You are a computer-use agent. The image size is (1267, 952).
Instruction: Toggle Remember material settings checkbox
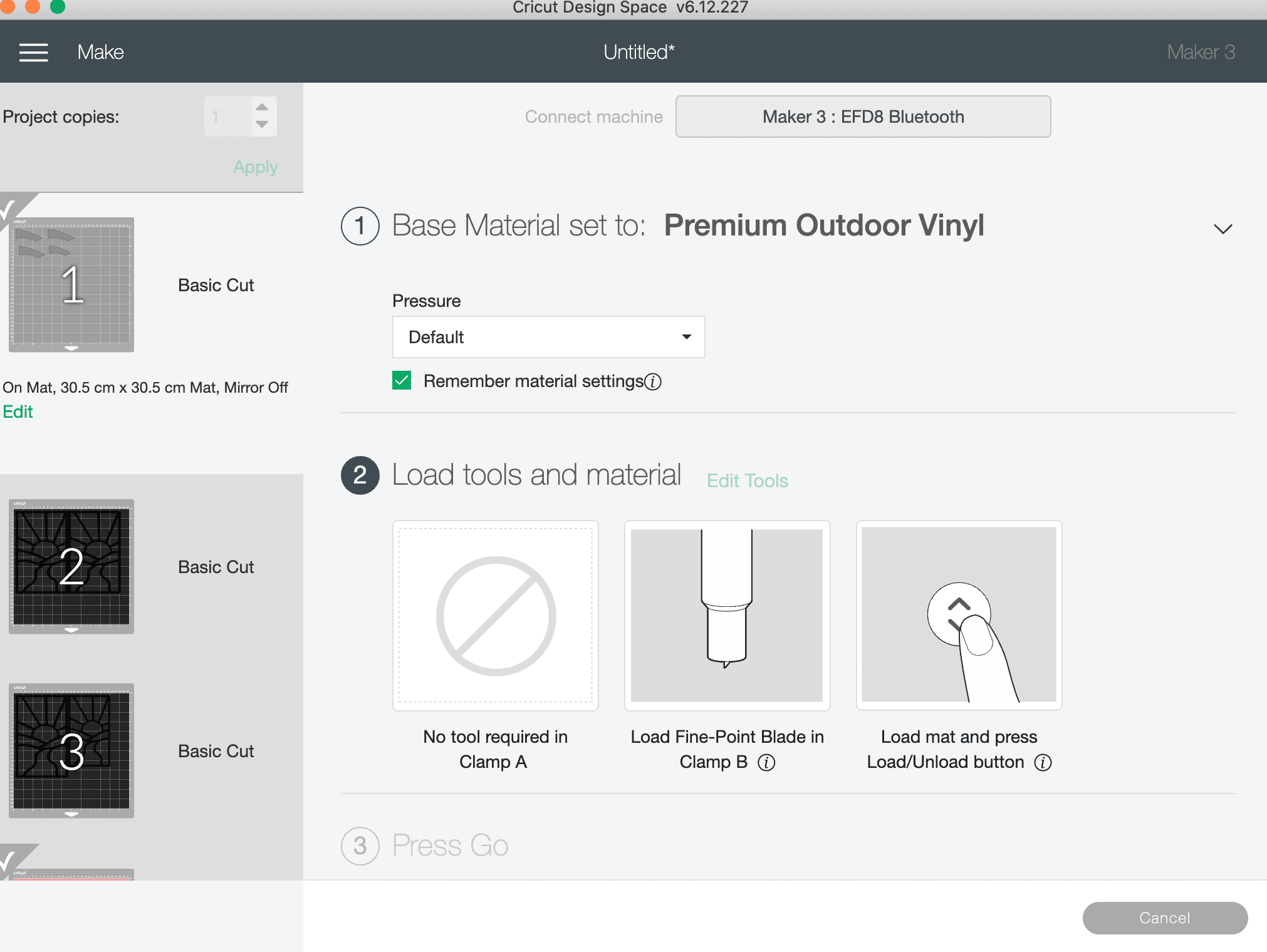click(402, 380)
